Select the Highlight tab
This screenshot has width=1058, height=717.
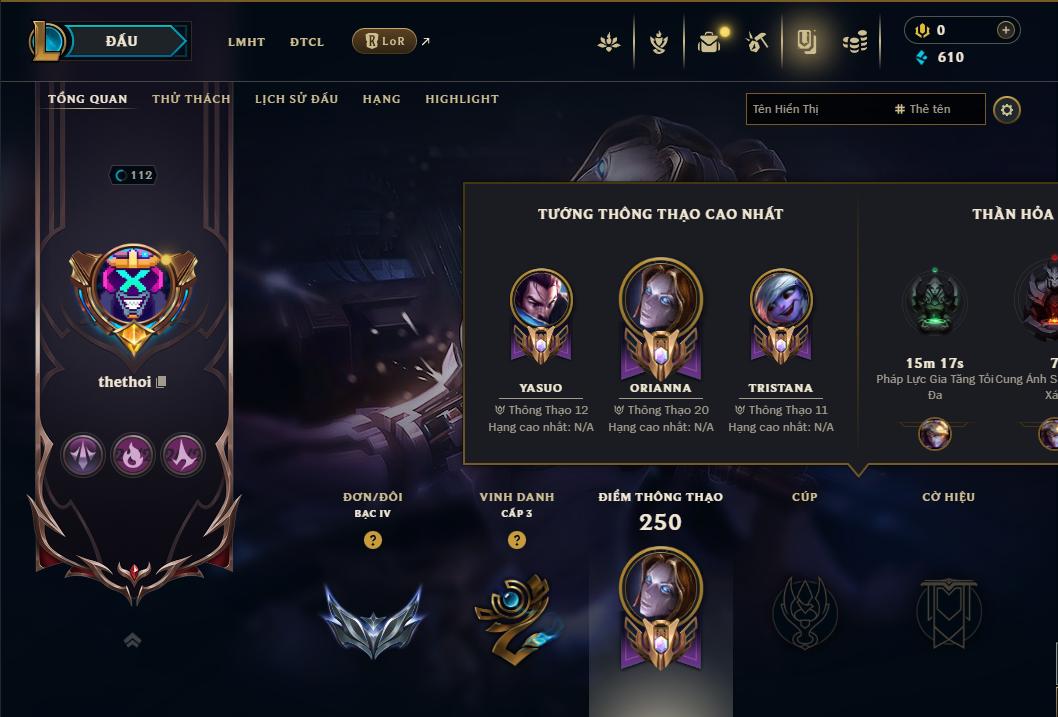[462, 99]
